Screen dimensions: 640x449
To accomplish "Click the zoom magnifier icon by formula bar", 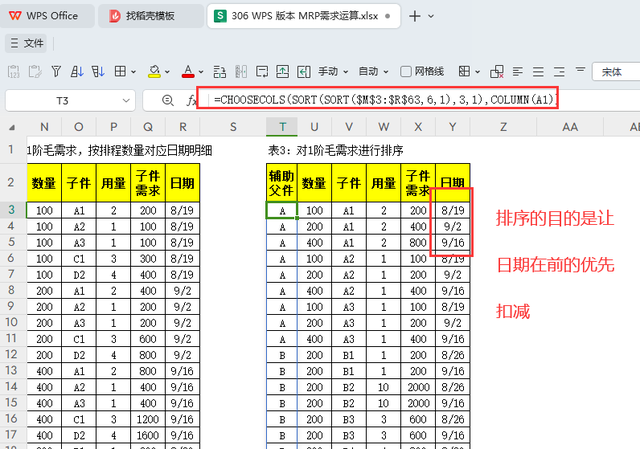I will (167, 100).
